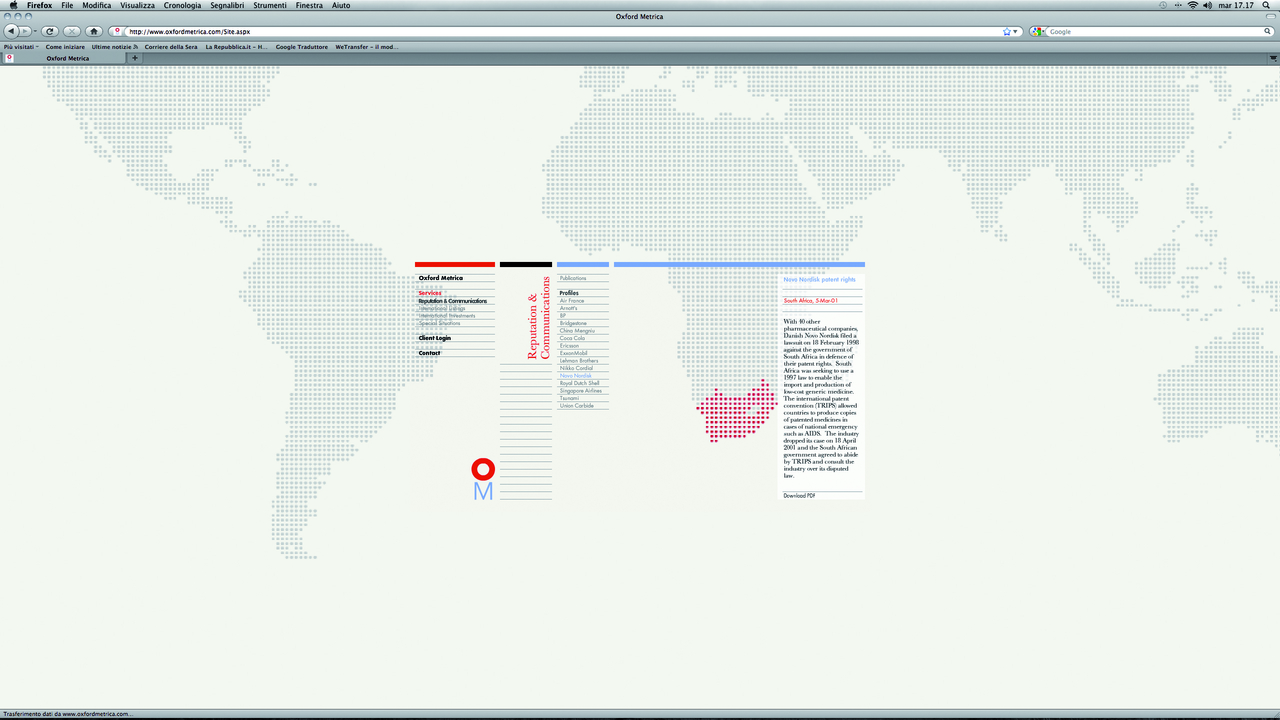Open the browser home page icon

tap(94, 31)
